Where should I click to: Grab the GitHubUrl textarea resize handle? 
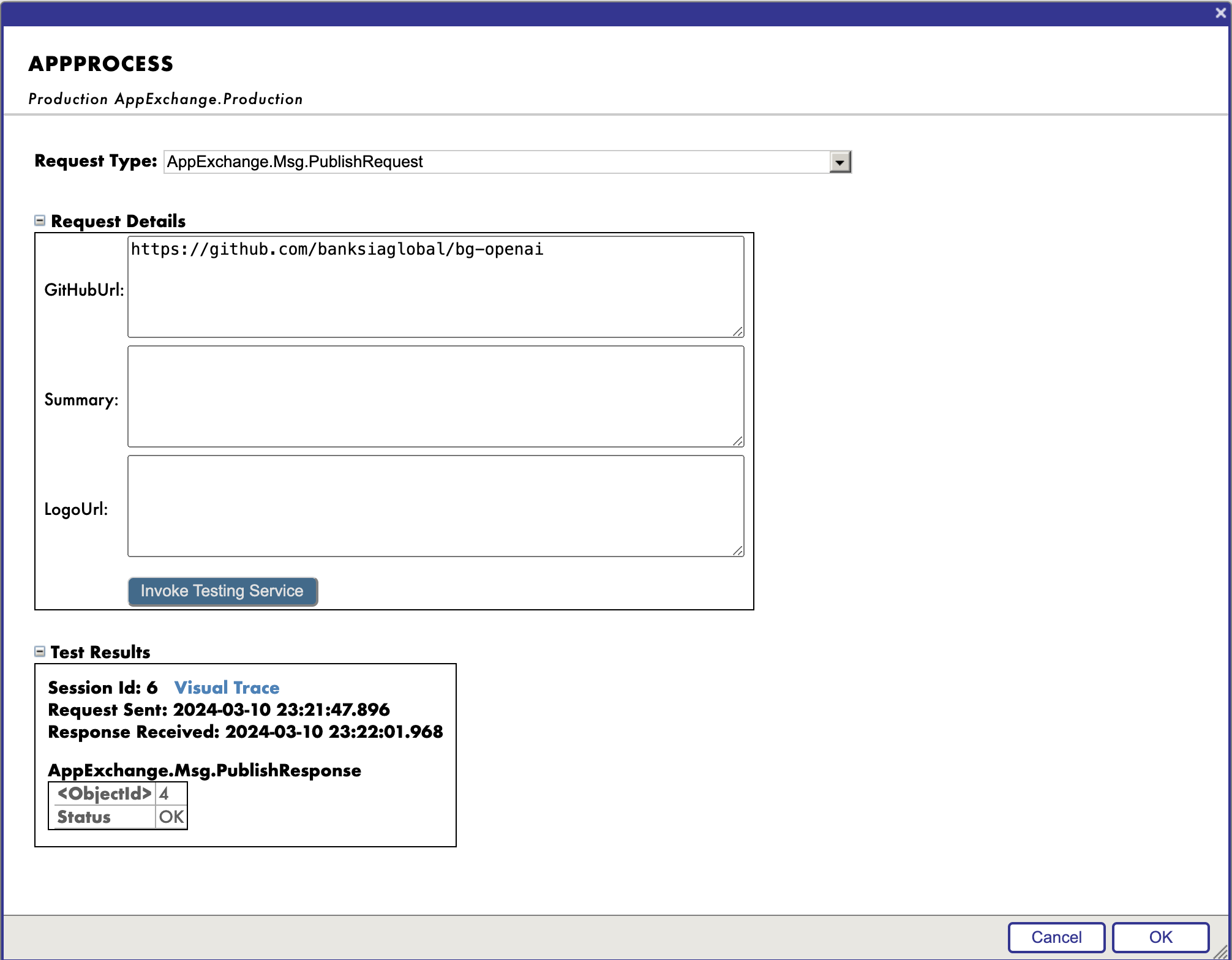click(x=738, y=331)
